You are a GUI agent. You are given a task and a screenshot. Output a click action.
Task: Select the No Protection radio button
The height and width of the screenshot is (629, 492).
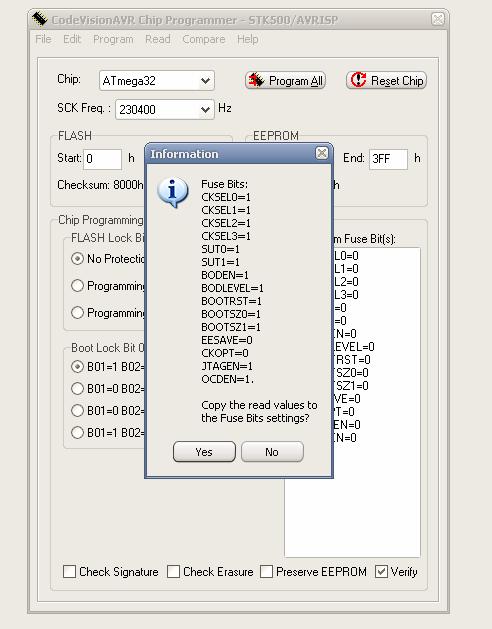coord(77,259)
